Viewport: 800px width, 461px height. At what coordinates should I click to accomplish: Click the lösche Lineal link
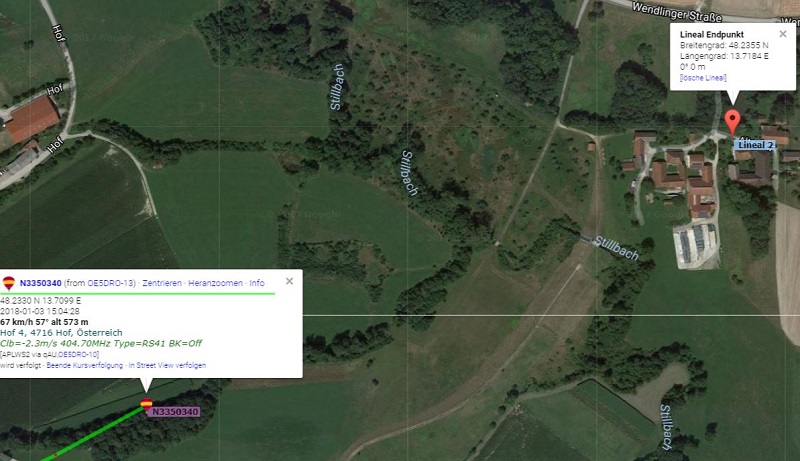point(703,78)
